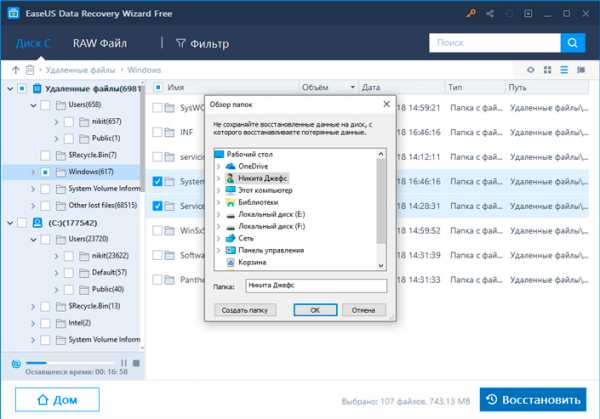Sort by the Тип column header

[455, 87]
